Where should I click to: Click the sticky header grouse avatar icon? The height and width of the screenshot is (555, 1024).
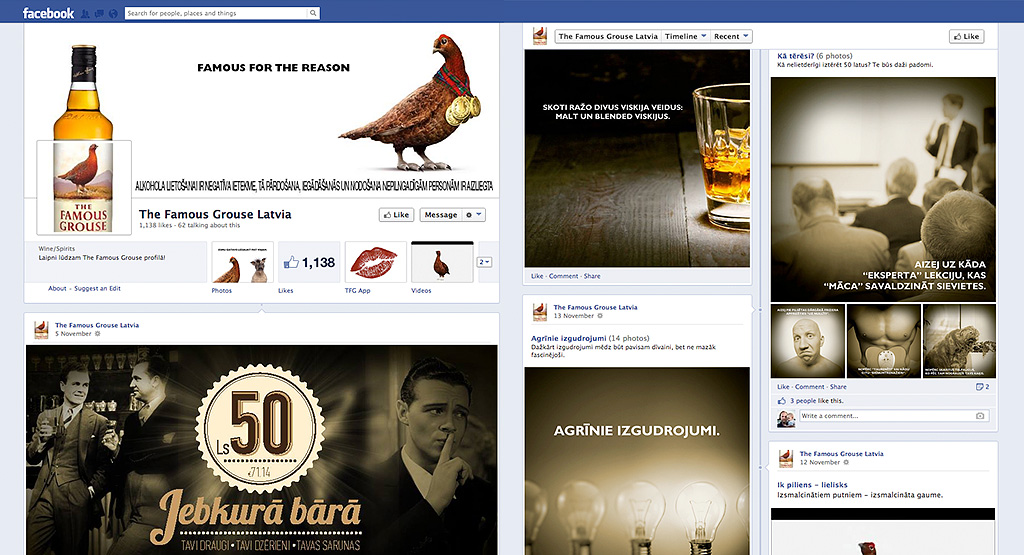(540, 36)
